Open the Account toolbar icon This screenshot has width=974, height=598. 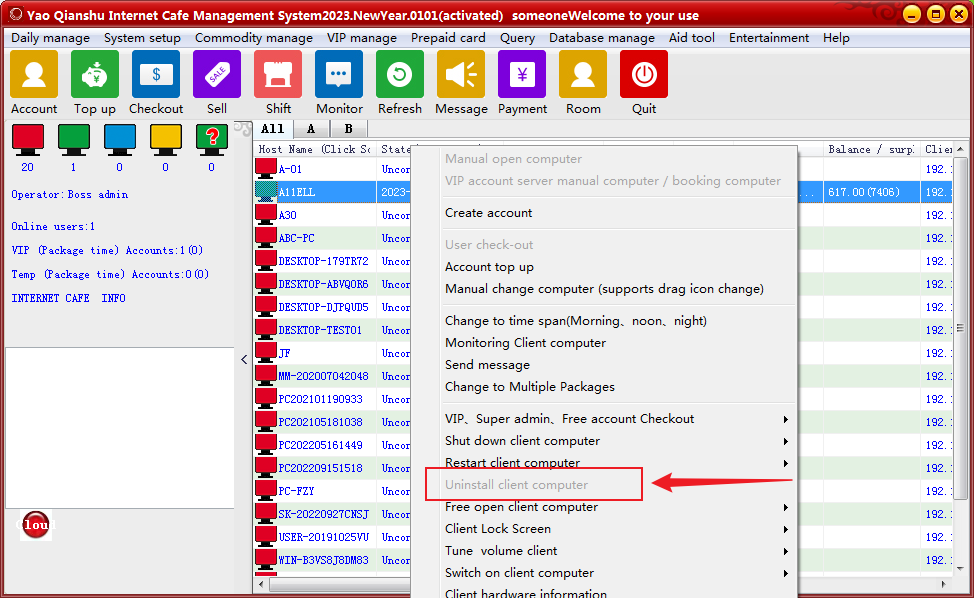[x=34, y=75]
